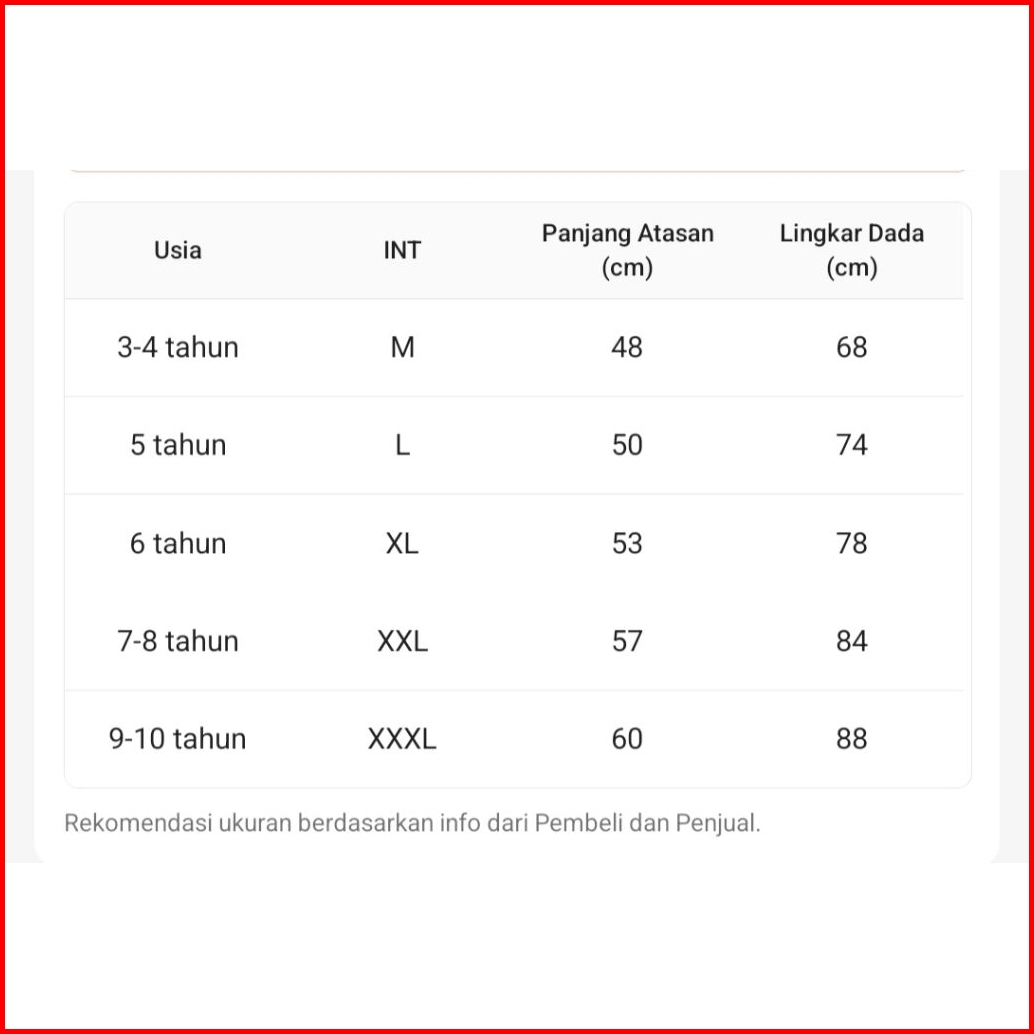Click size M in the INT column

402,347
